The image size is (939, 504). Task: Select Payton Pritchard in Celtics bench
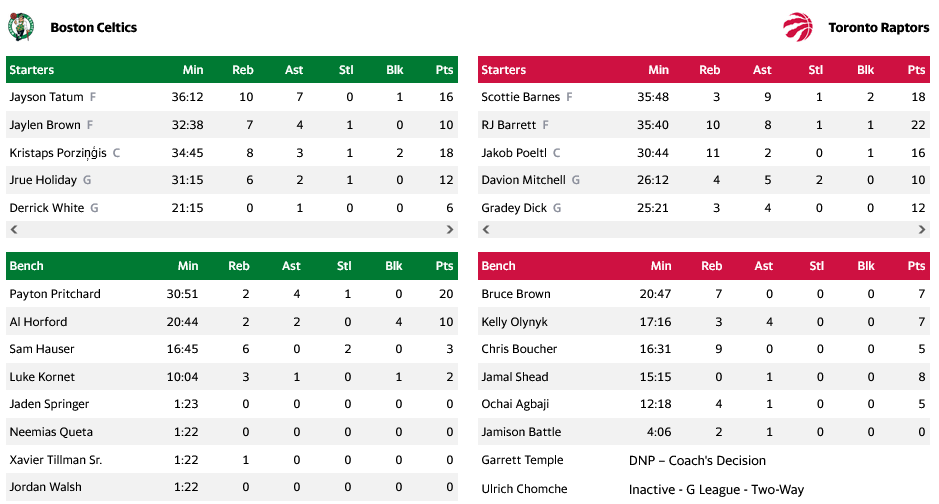coord(55,294)
